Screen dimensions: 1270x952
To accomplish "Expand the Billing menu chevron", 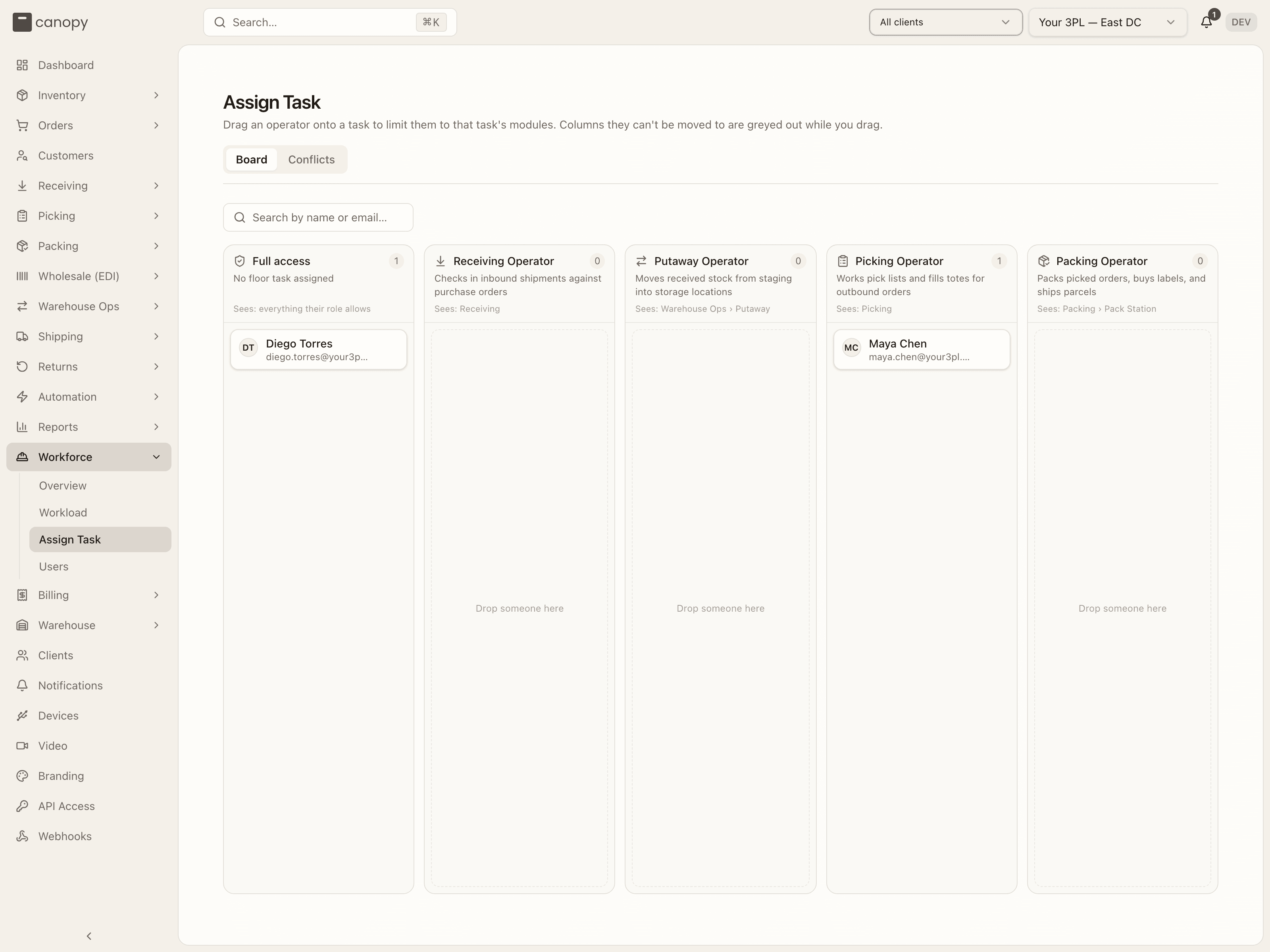I will tap(156, 595).
